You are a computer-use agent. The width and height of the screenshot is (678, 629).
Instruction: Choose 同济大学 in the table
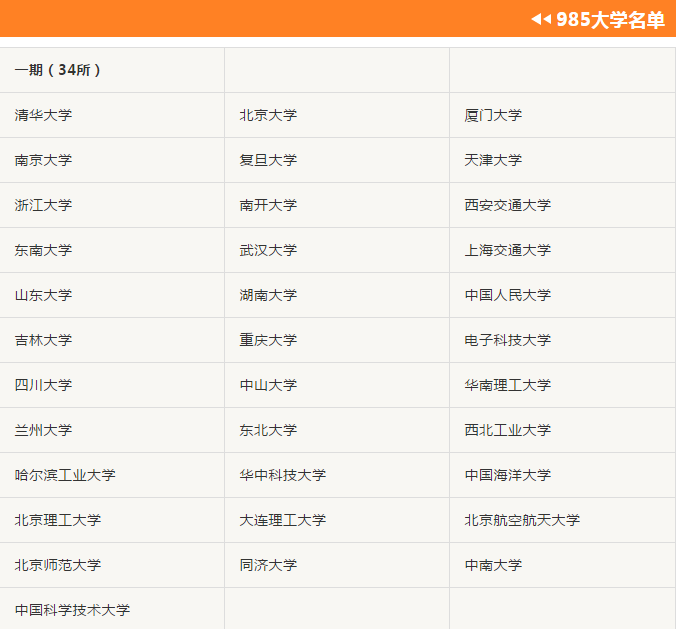[268, 565]
